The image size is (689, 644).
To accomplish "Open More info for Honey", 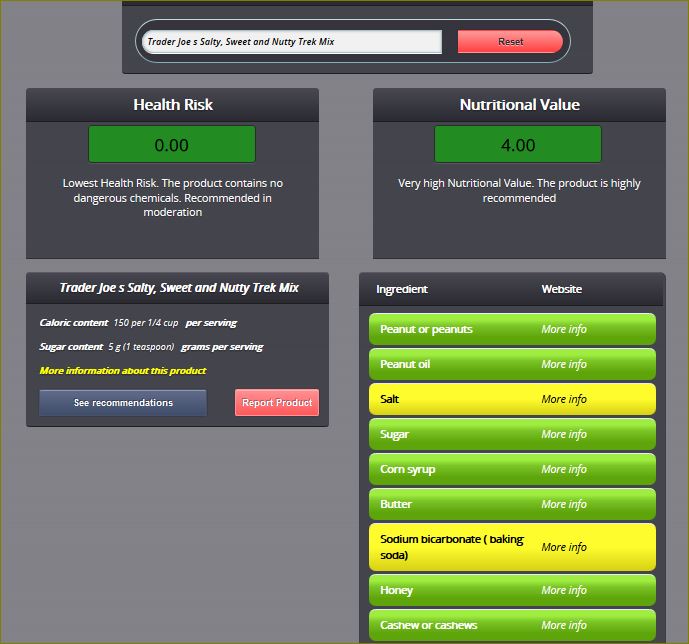I will 564,590.
